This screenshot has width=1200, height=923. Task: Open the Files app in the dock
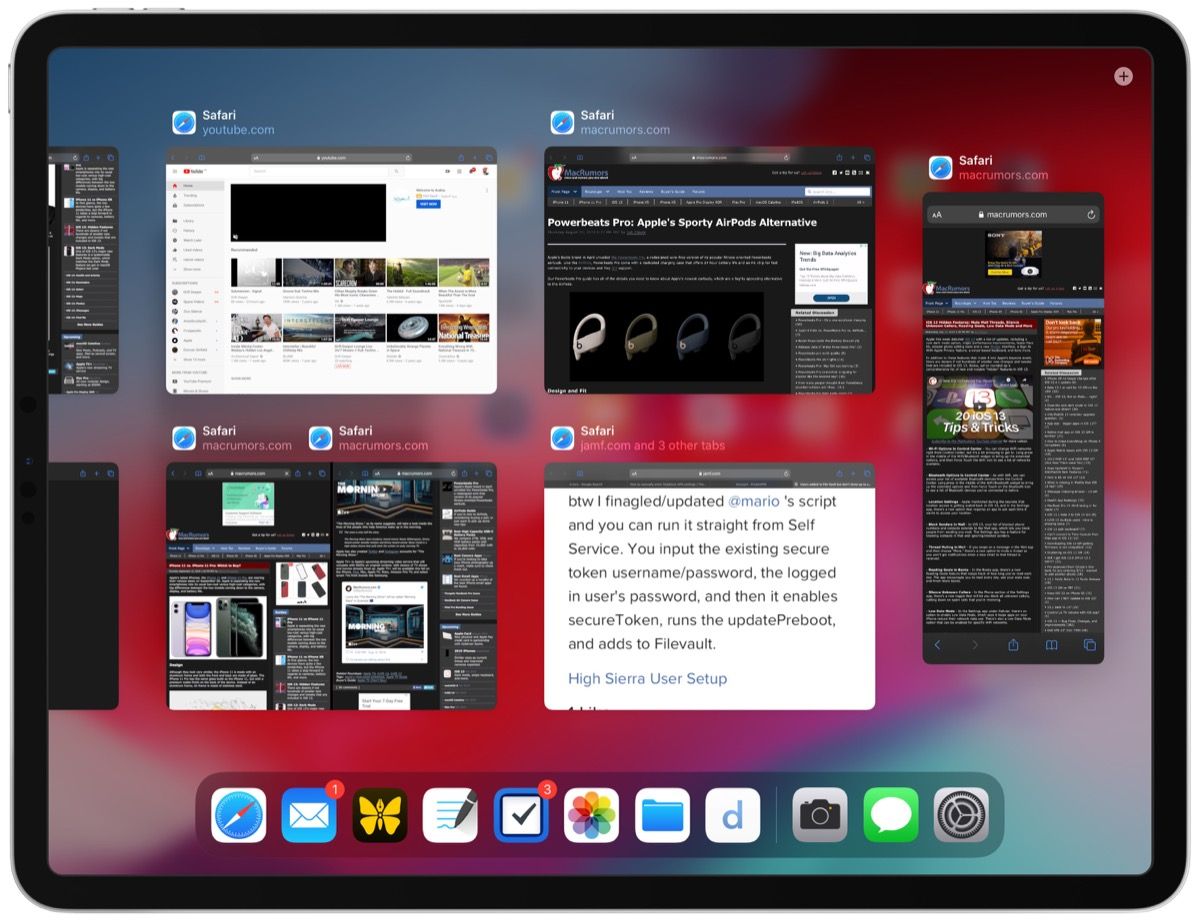coord(662,815)
